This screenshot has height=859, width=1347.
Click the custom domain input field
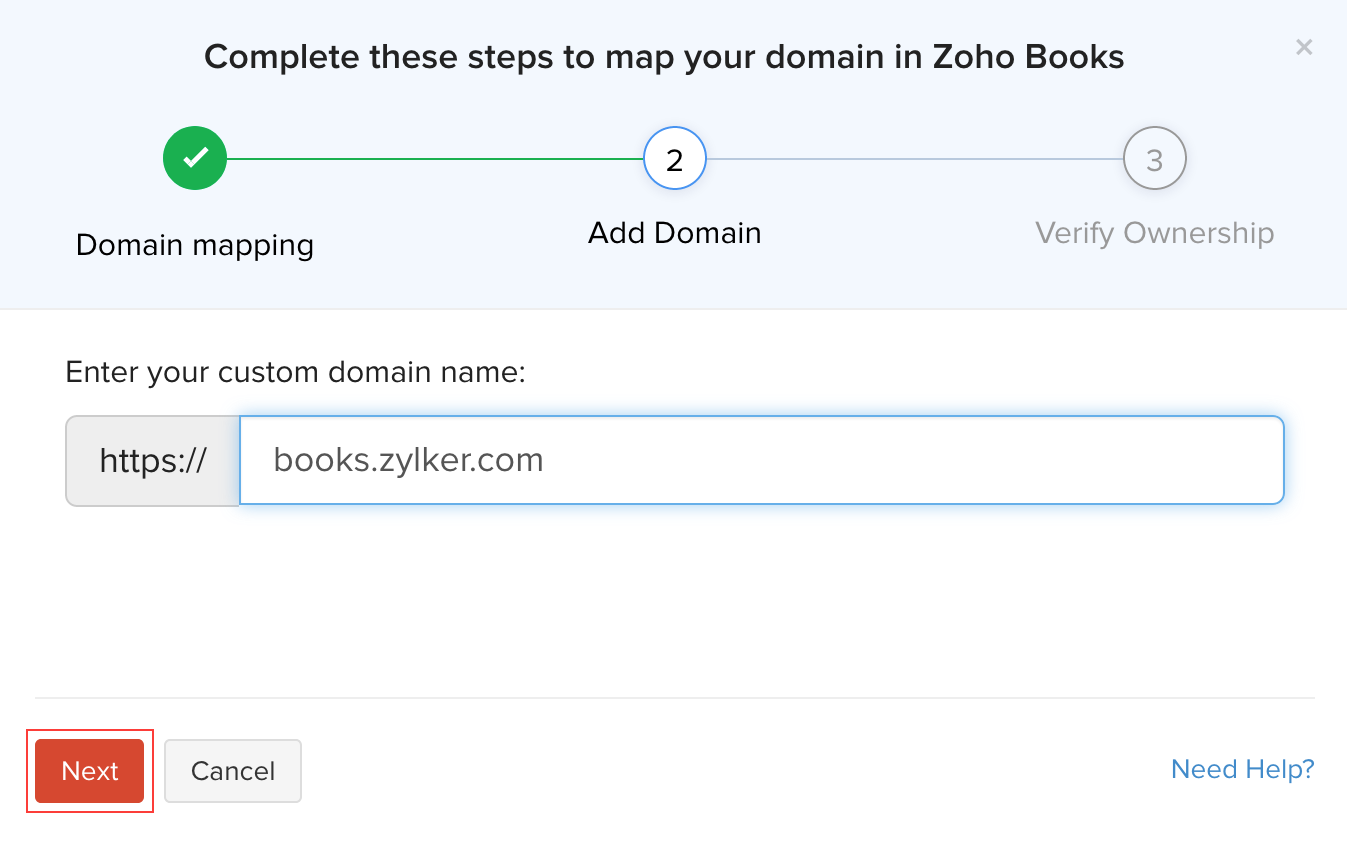tap(760, 460)
